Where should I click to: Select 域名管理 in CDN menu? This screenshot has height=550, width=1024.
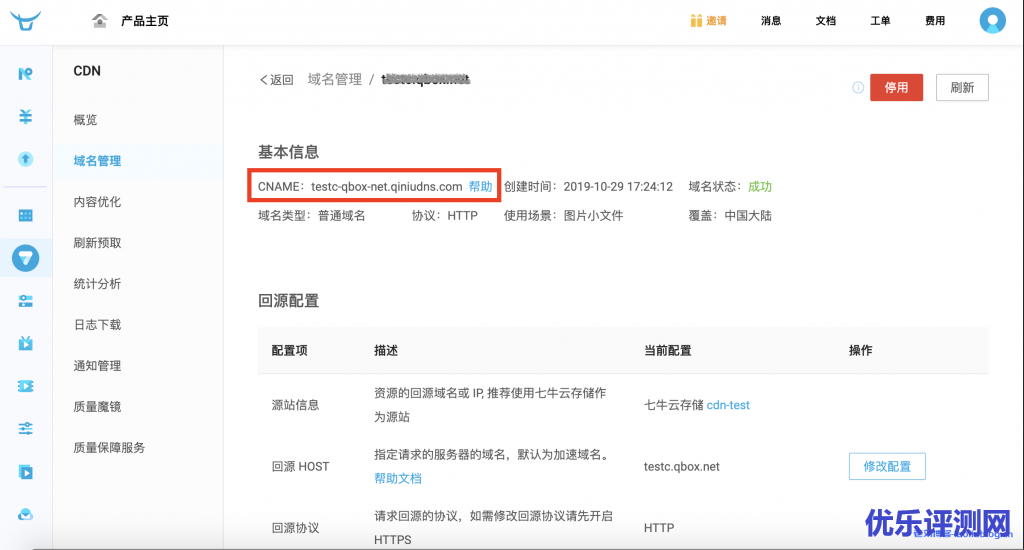pyautogui.click(x=97, y=161)
